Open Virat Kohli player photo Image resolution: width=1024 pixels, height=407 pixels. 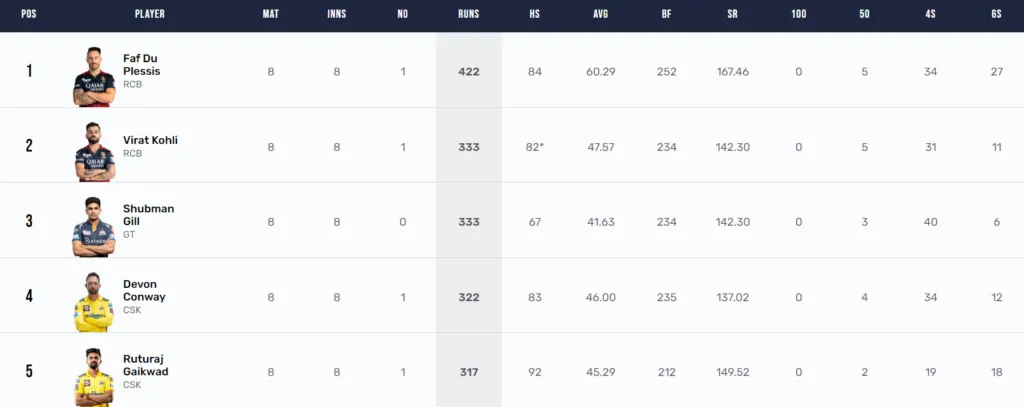(x=94, y=152)
